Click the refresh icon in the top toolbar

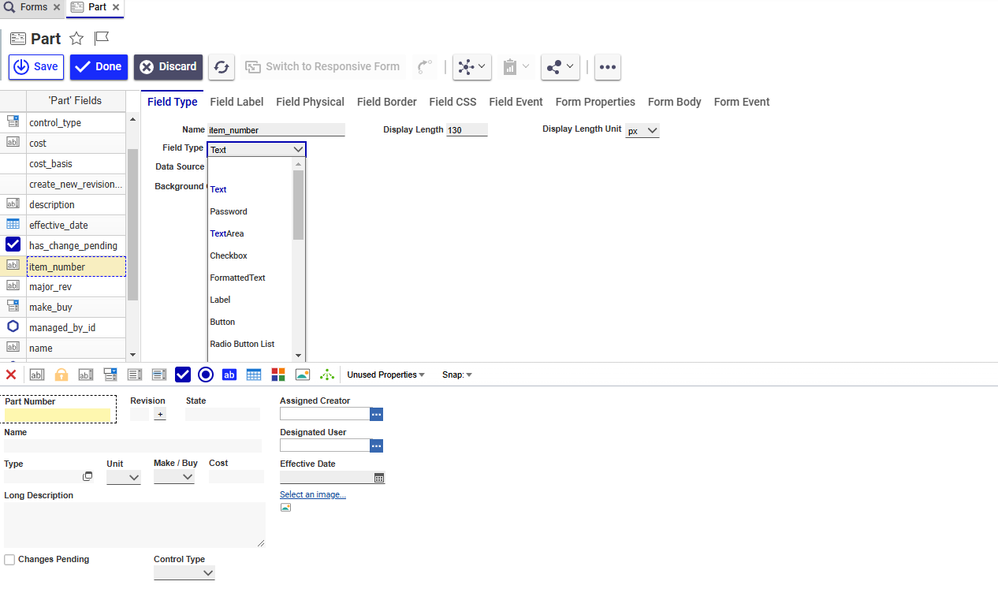(x=221, y=67)
